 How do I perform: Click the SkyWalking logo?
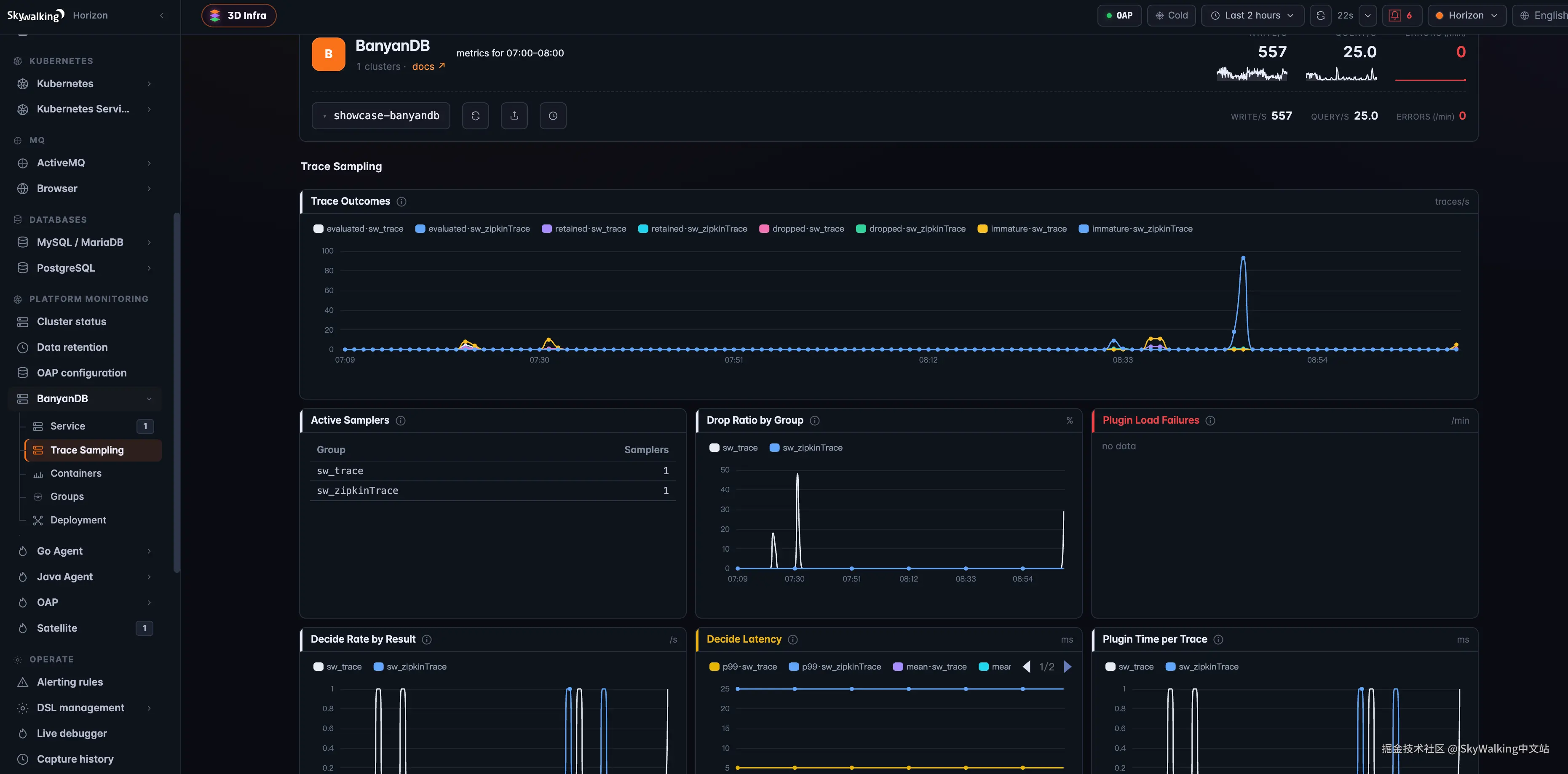35,15
